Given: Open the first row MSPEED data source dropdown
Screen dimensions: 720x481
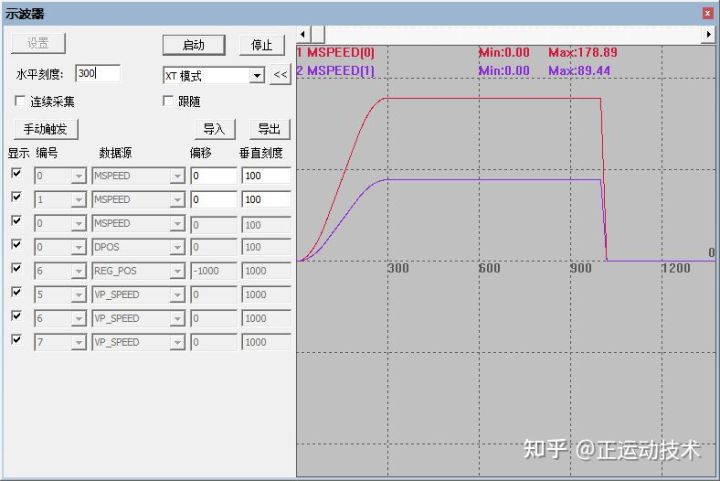Looking at the screenshot, I should point(177,176).
